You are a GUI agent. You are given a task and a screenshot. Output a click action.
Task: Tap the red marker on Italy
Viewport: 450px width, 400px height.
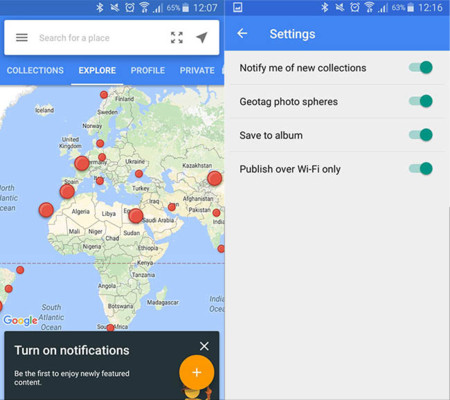(100, 181)
